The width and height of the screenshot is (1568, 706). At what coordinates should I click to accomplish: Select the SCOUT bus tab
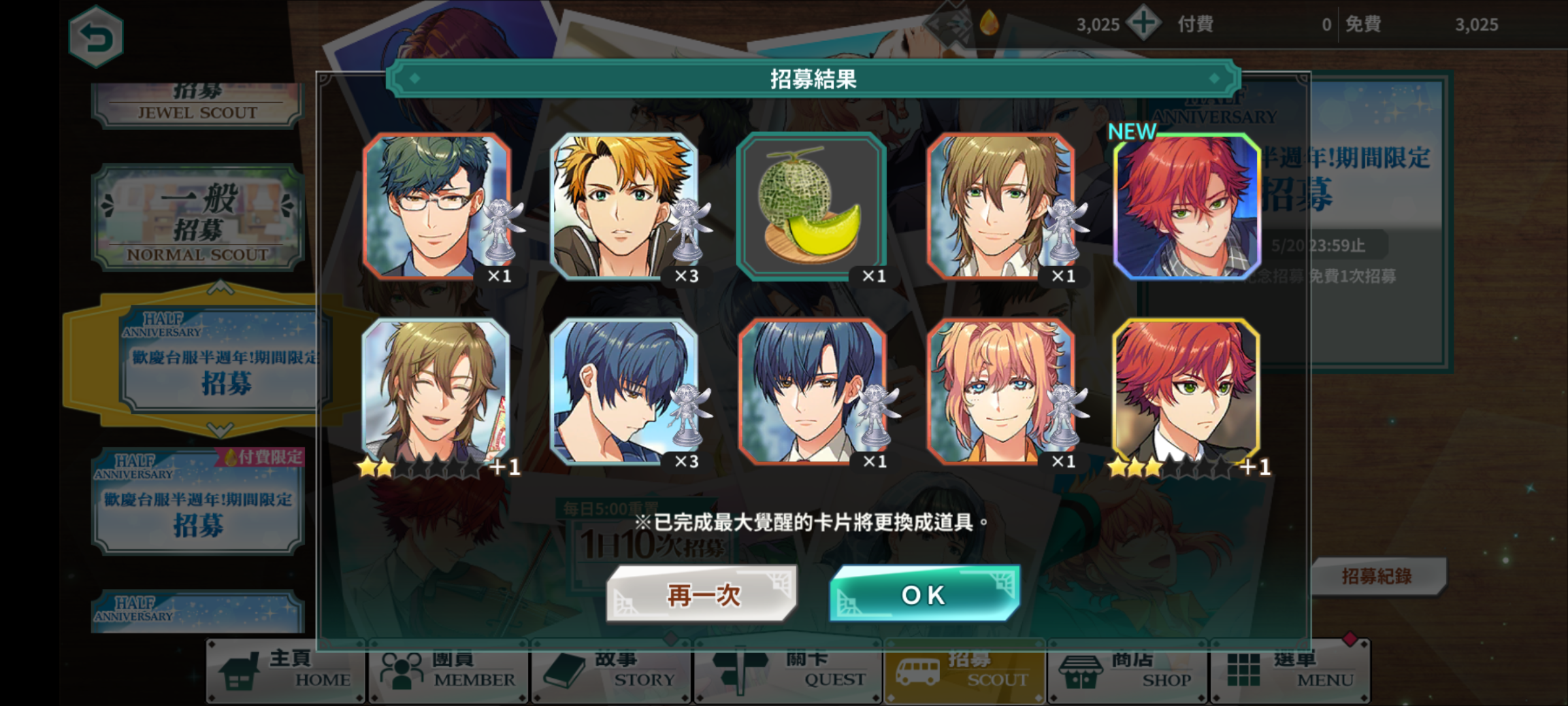click(x=965, y=671)
